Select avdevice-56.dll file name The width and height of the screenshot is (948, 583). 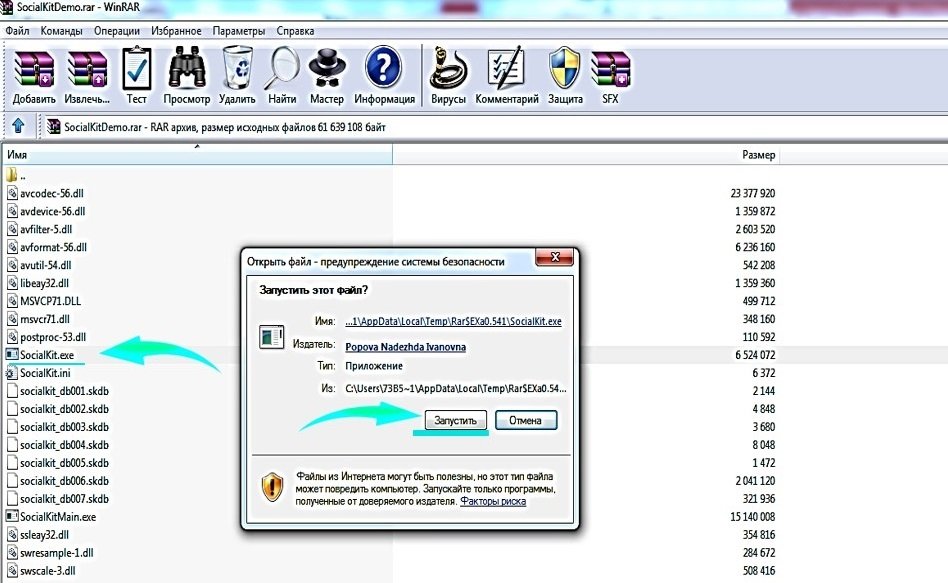[53, 211]
